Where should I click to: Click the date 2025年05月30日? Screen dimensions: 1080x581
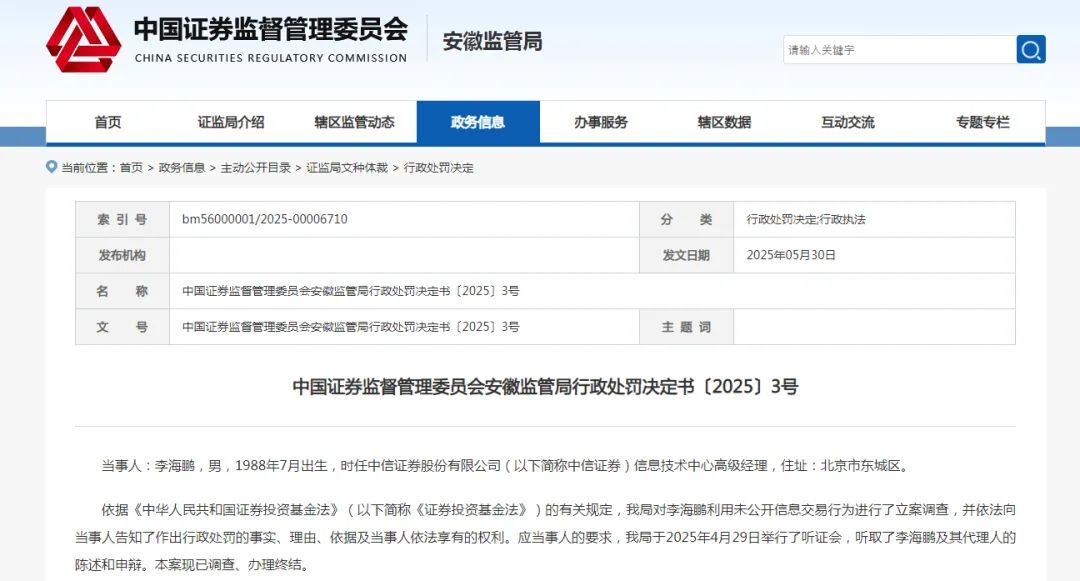pyautogui.click(x=791, y=255)
